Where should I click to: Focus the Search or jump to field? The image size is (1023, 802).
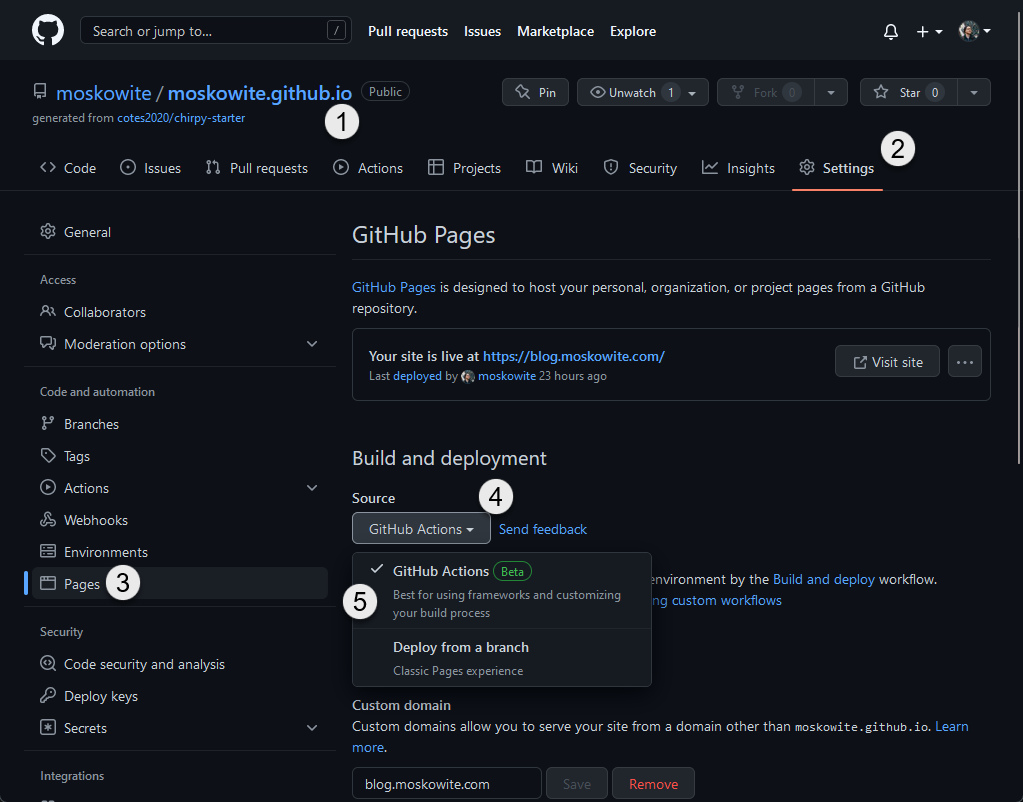216,31
